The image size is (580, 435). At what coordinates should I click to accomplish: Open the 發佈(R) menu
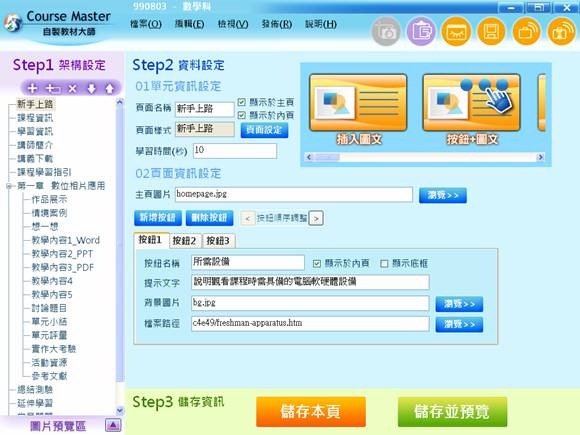(277, 24)
